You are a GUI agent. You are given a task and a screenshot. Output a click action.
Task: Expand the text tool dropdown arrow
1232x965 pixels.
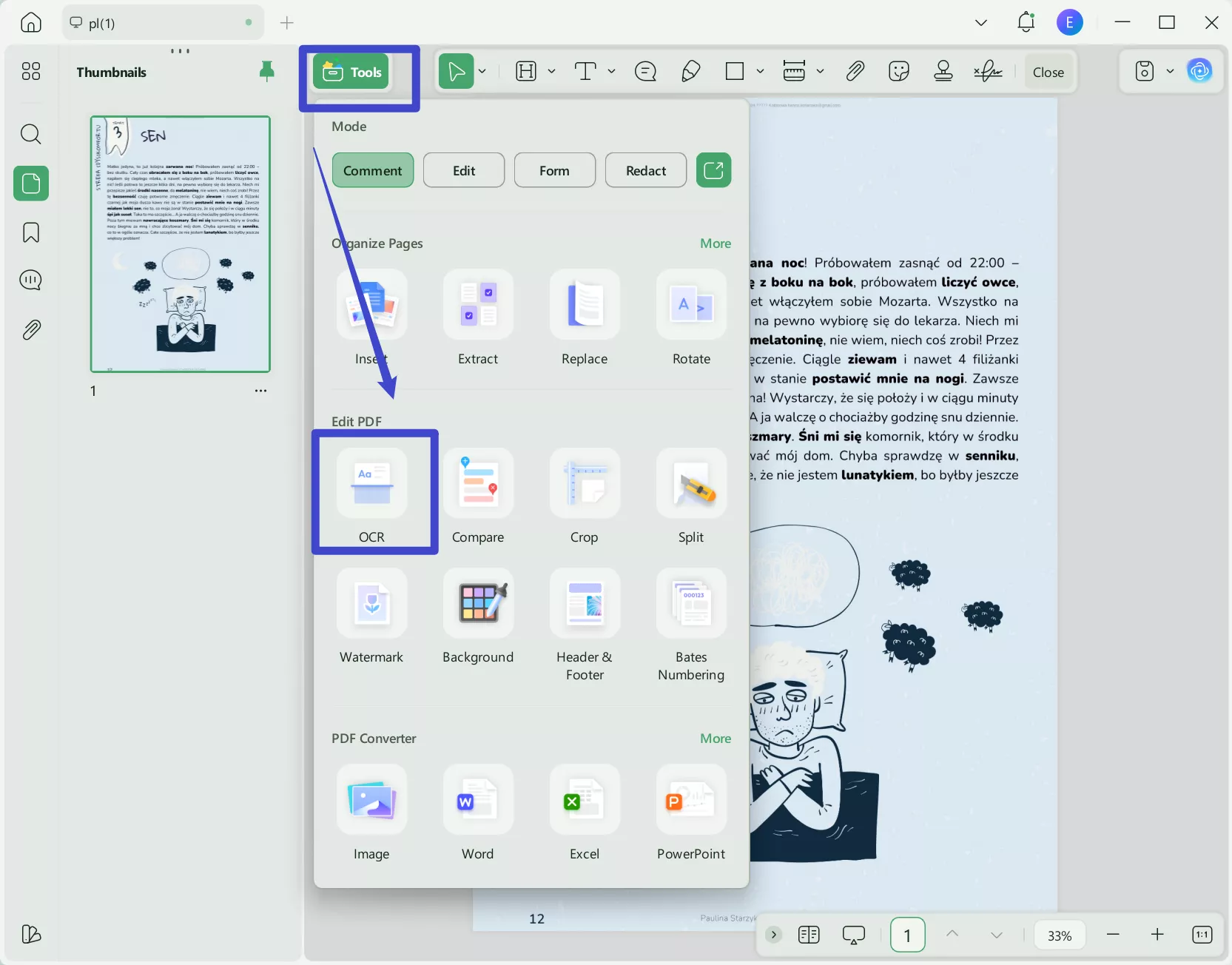tap(611, 72)
